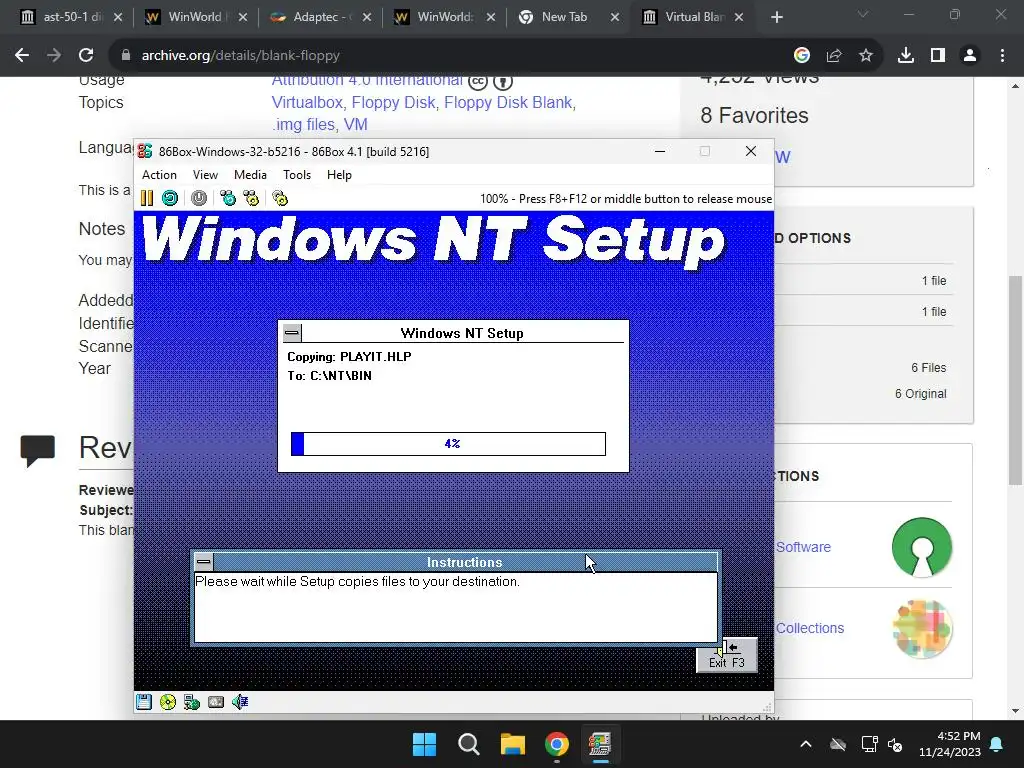Open the Instructions window control menu box

point(204,562)
